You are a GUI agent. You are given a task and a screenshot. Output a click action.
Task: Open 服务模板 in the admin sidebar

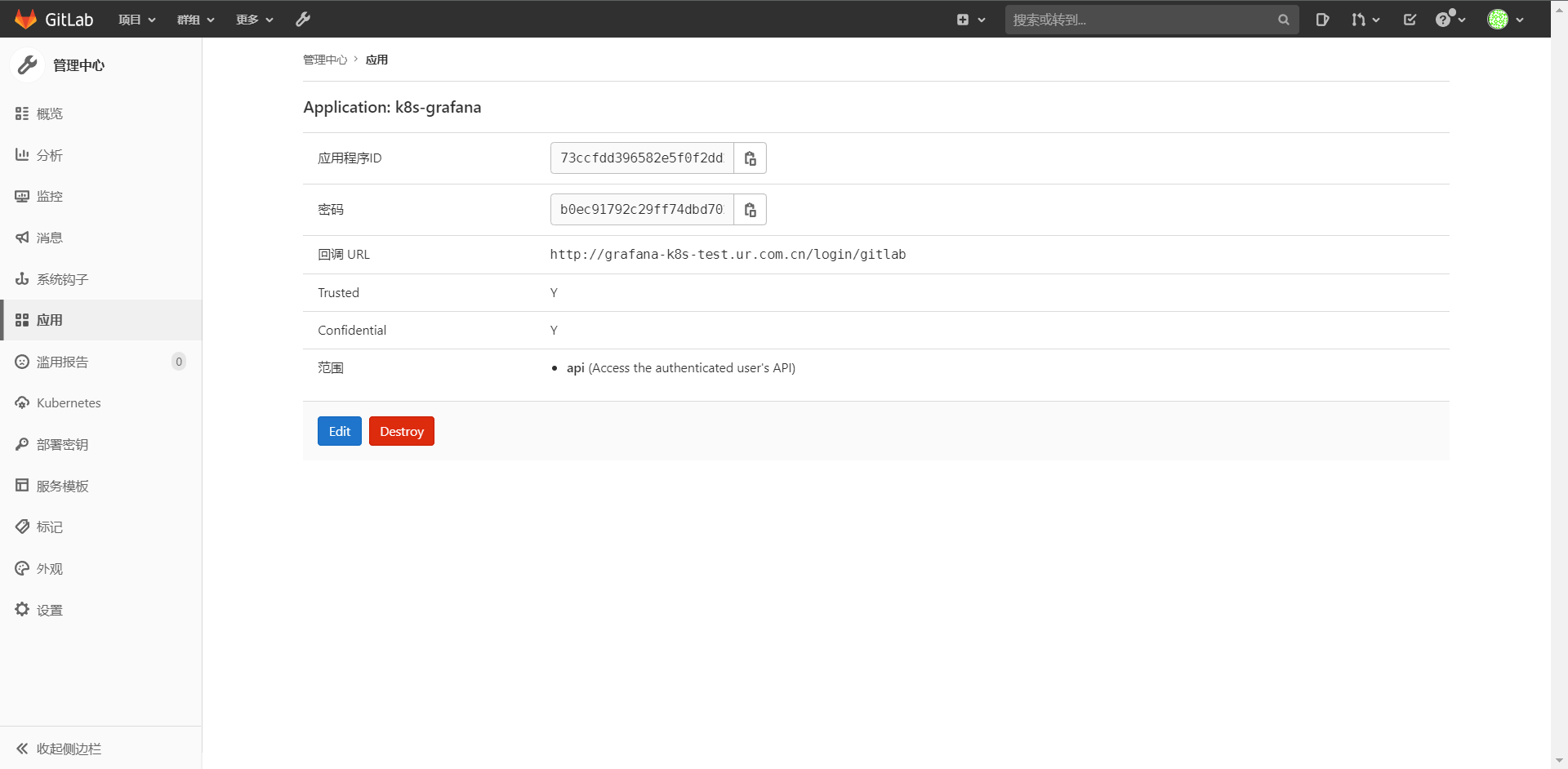[x=101, y=486]
